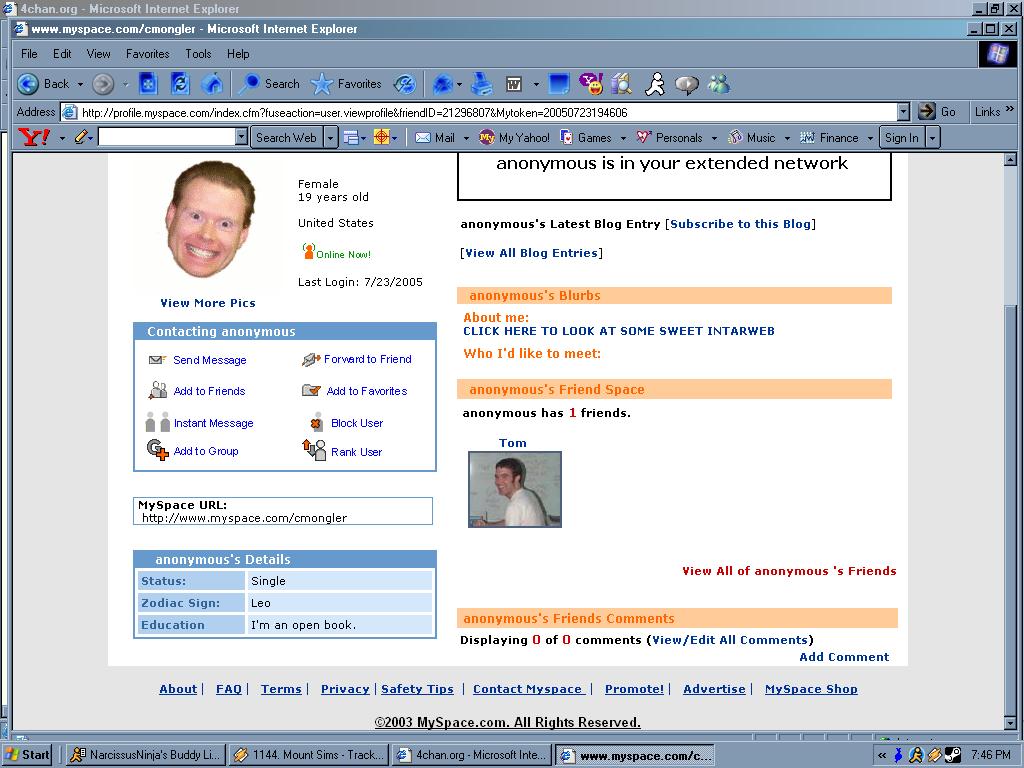Open the Edit with Word dropdown arrow
Screen dimensions: 1024x768
point(536,84)
